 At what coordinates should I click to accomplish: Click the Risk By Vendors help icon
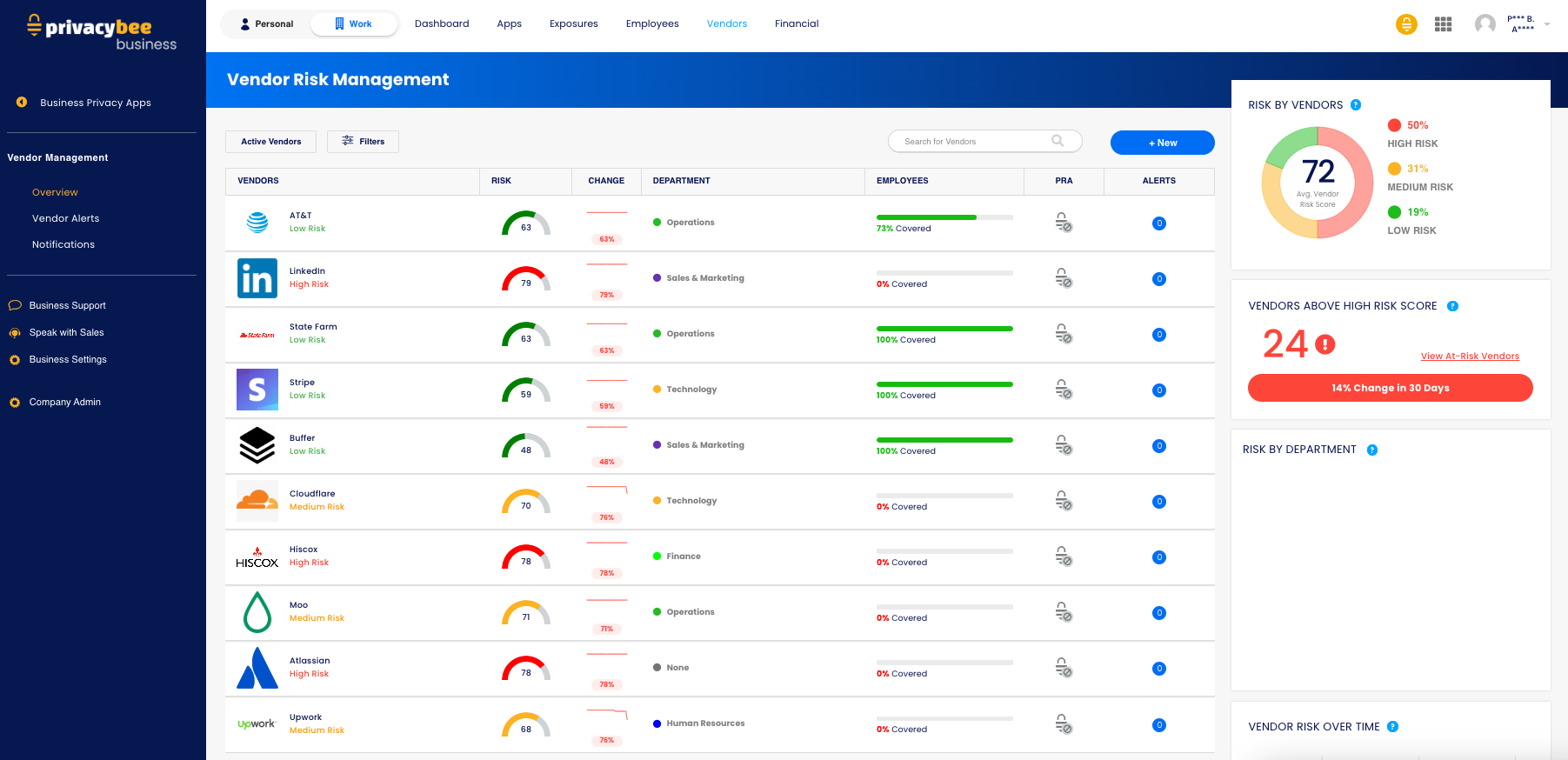pyautogui.click(x=1356, y=105)
